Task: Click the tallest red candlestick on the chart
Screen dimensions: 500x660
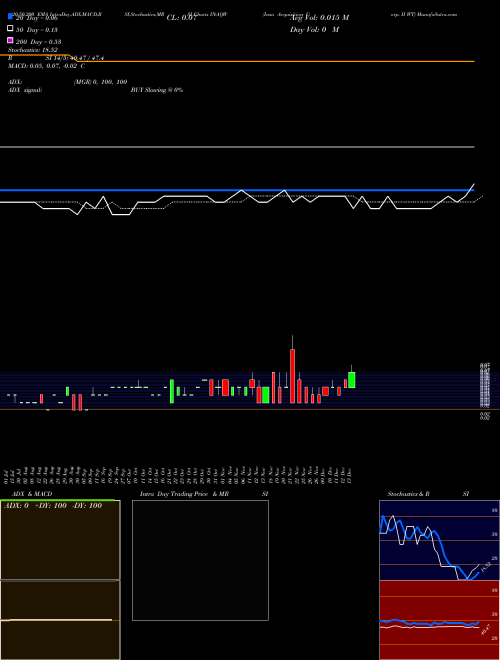Action: click(x=293, y=376)
